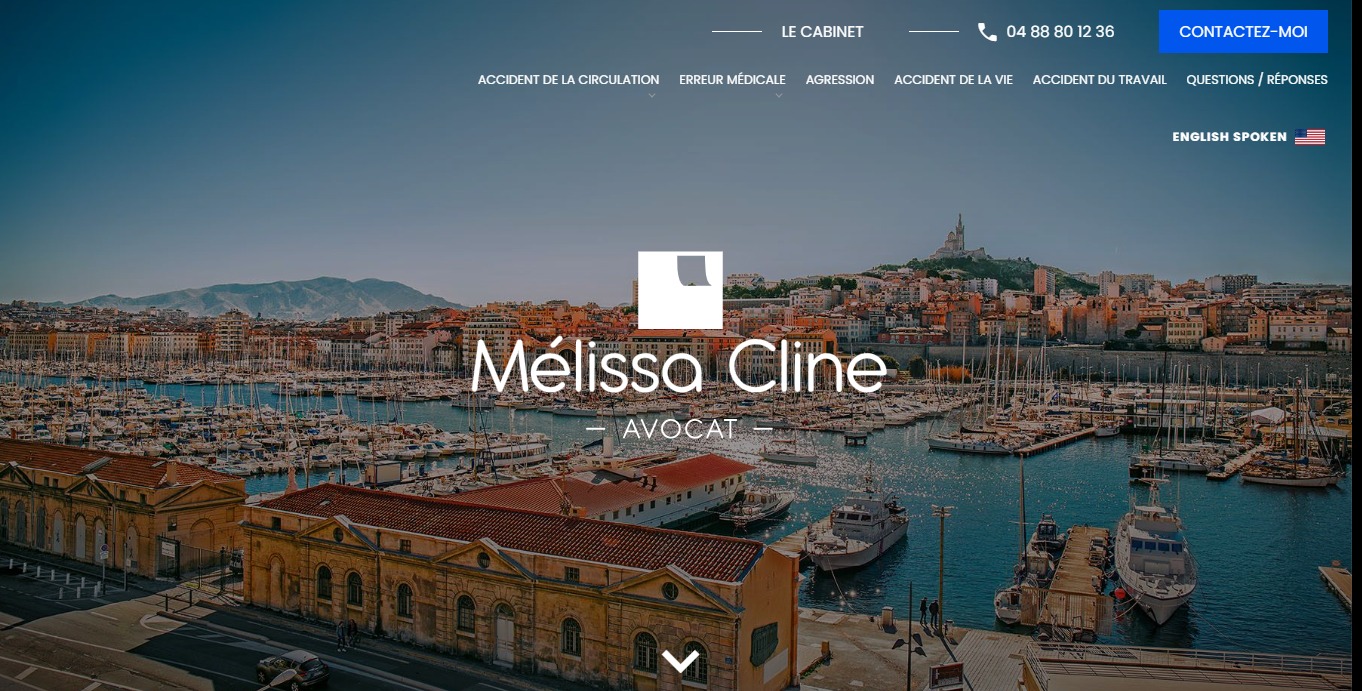Expand the Erreur médicale submenu arrow
Screen dimensions: 1362x691
(x=779, y=96)
